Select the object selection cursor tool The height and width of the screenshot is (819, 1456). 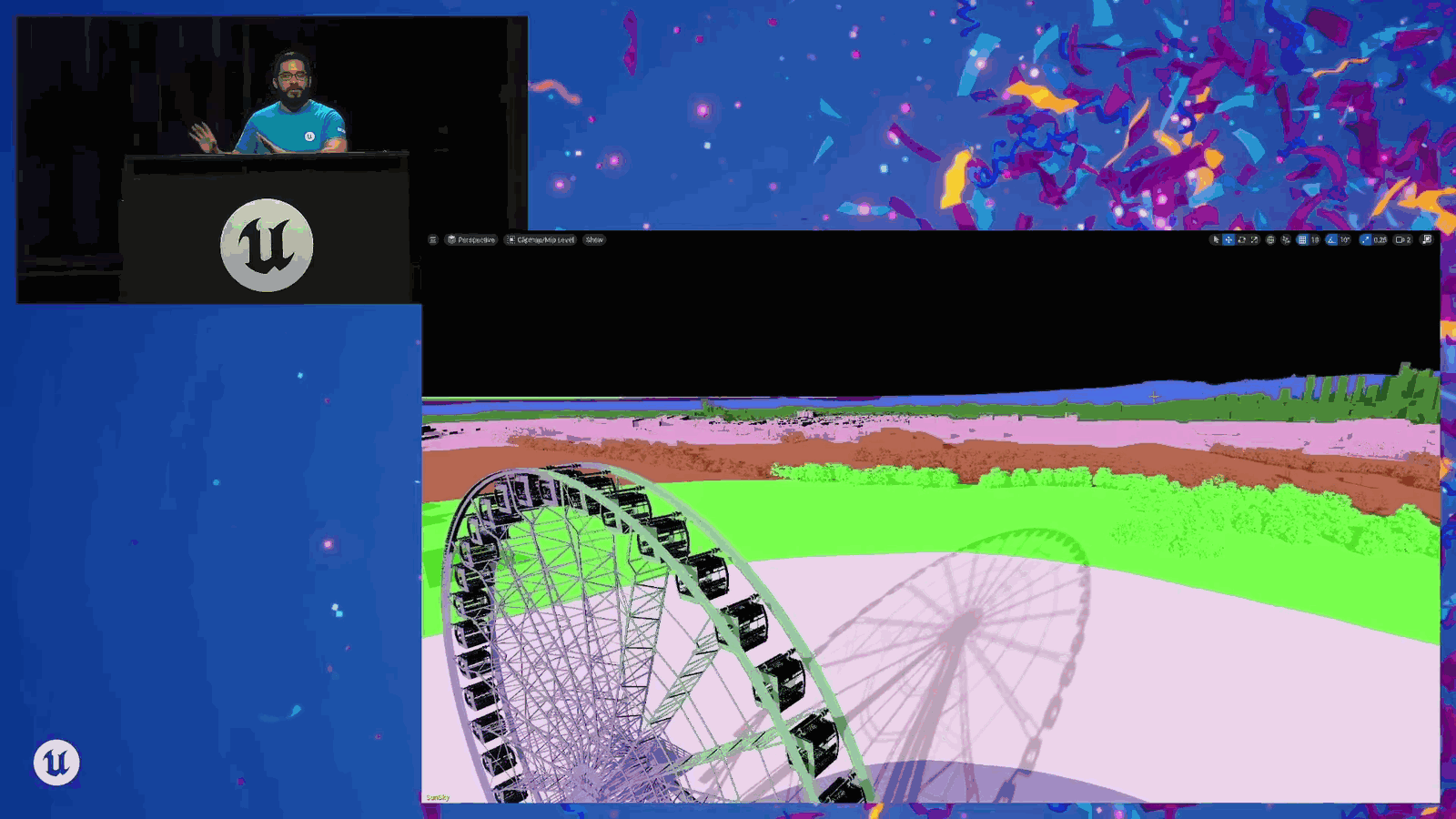point(1216,239)
